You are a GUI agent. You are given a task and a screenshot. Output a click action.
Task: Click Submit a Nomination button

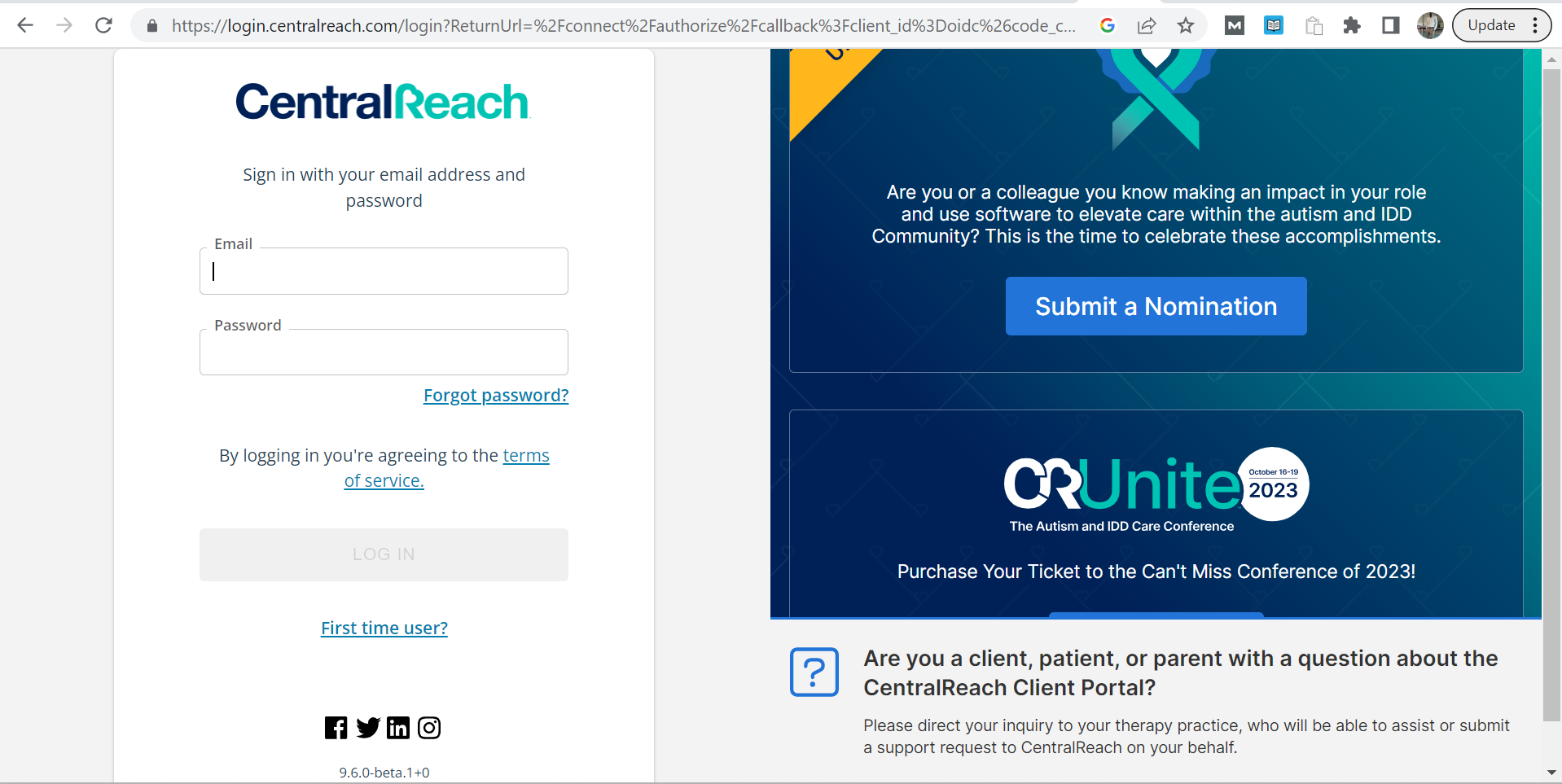point(1156,306)
